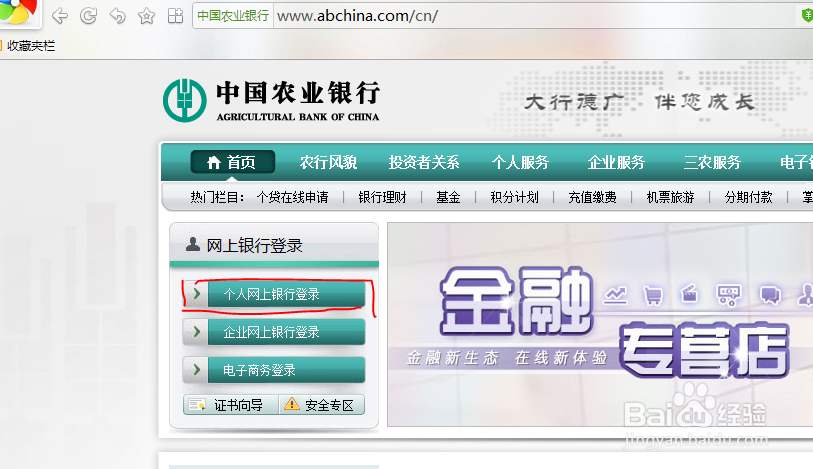Click the browser reload icon

point(89,16)
